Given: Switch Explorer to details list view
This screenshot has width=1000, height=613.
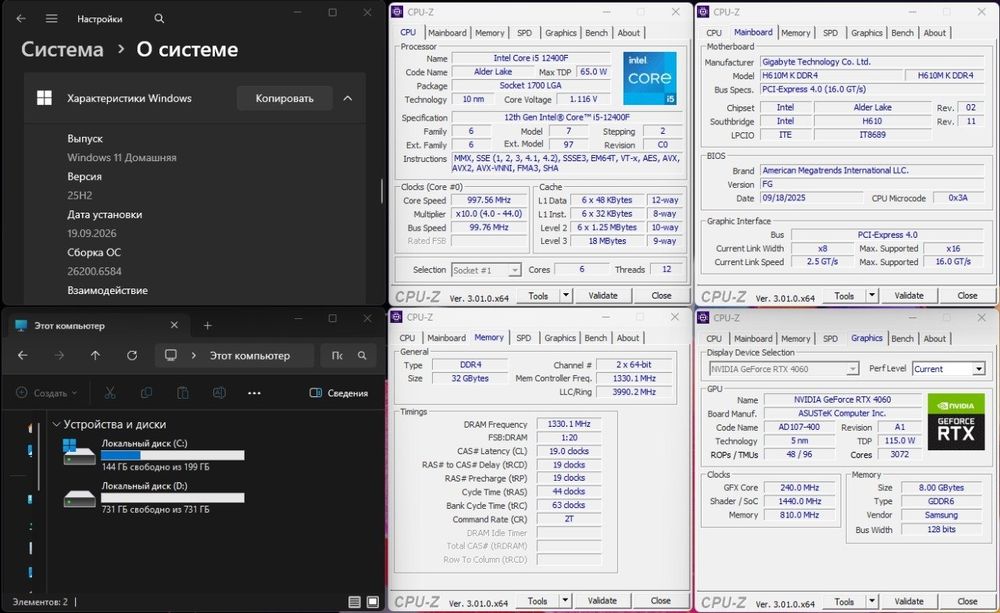Looking at the screenshot, I should click(x=355, y=602).
